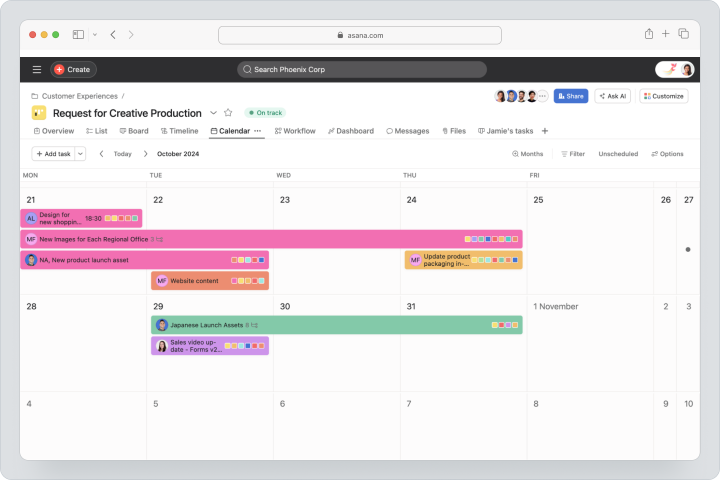Image resolution: width=720 pixels, height=480 pixels.
Task: Switch to the Timeline tab
Action: tap(180, 131)
